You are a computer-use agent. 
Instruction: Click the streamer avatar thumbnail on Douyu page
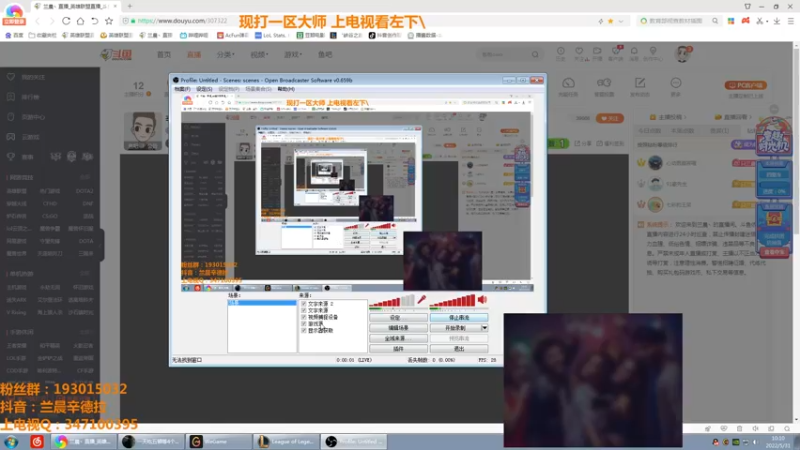143,131
